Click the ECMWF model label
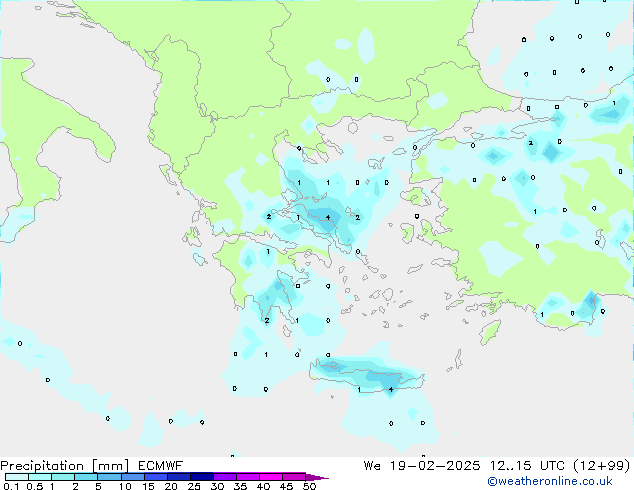Screen dimensions: 634x490 coord(161,466)
